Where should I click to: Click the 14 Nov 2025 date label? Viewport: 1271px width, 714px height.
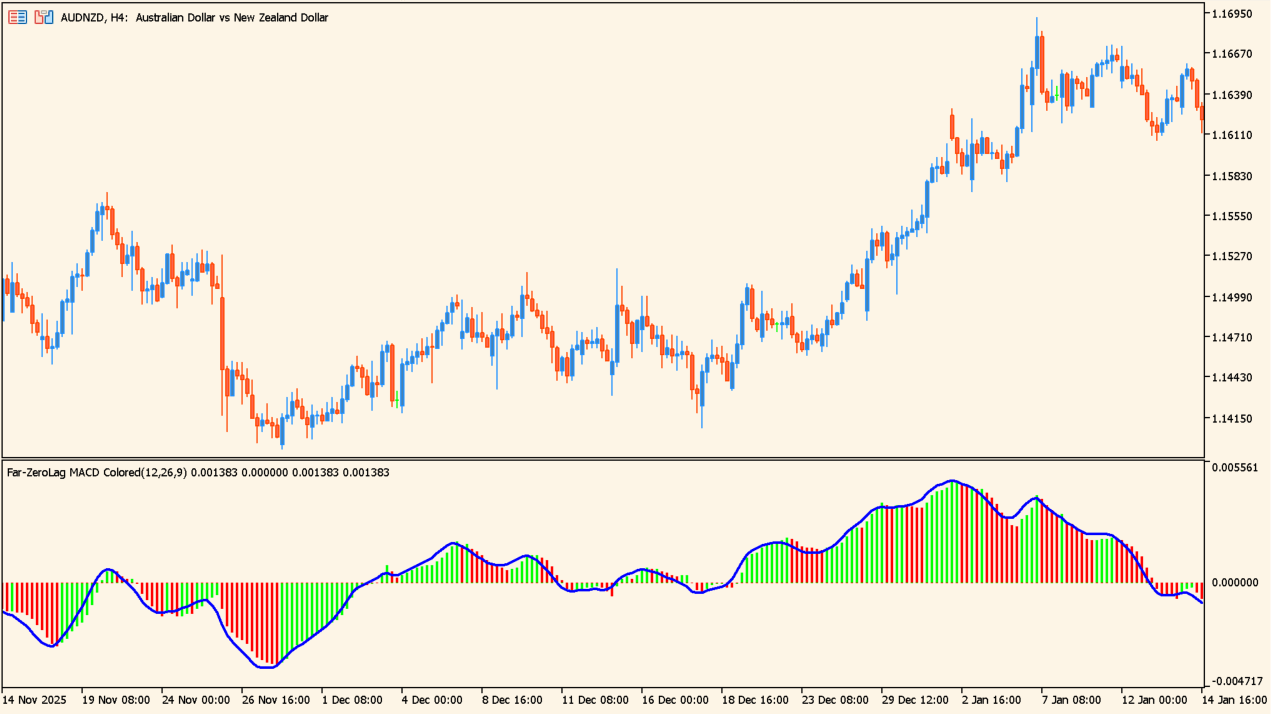tap(35, 700)
